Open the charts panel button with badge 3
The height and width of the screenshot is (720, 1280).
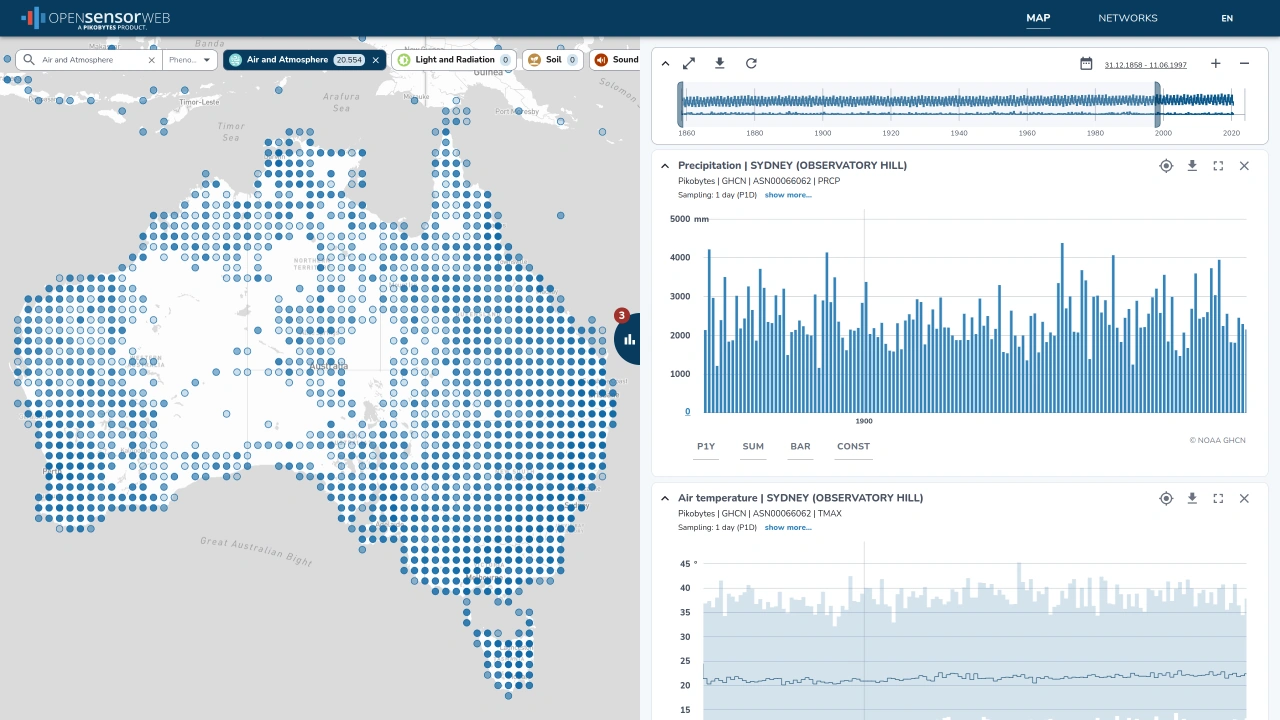628,339
